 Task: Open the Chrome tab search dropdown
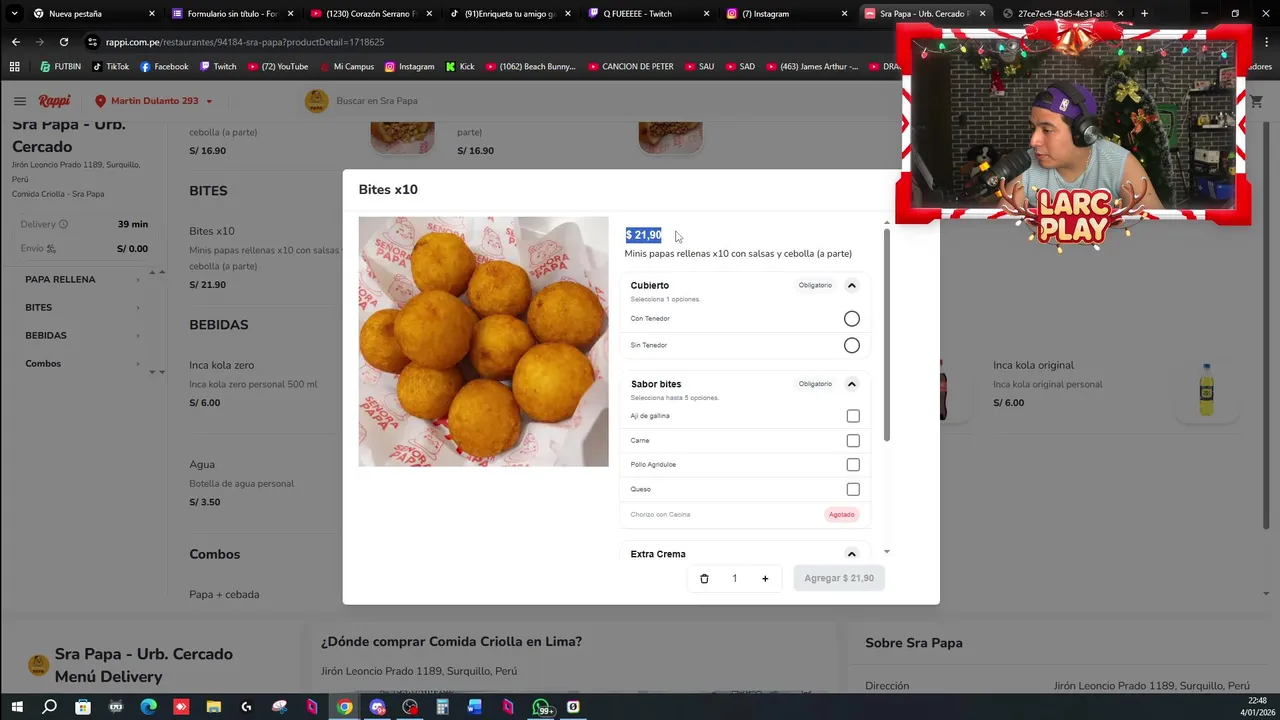(x=14, y=14)
